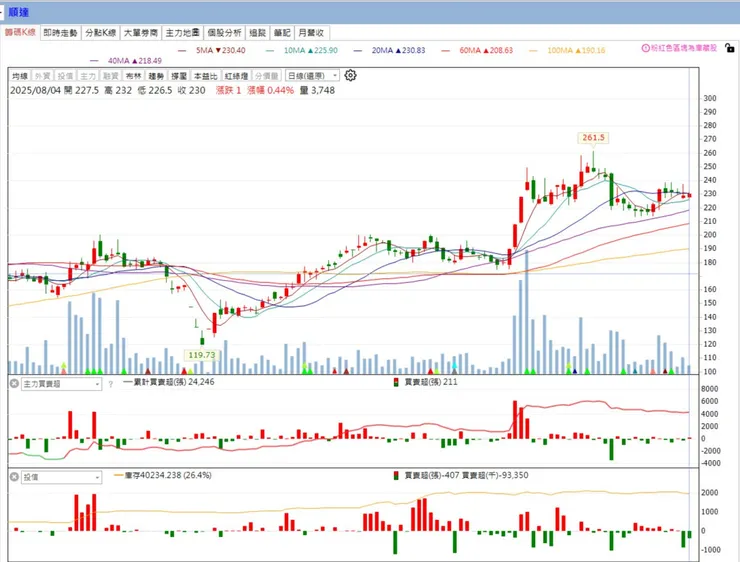Open the 主力買賣超 indicator dropdown

[x=61, y=384]
